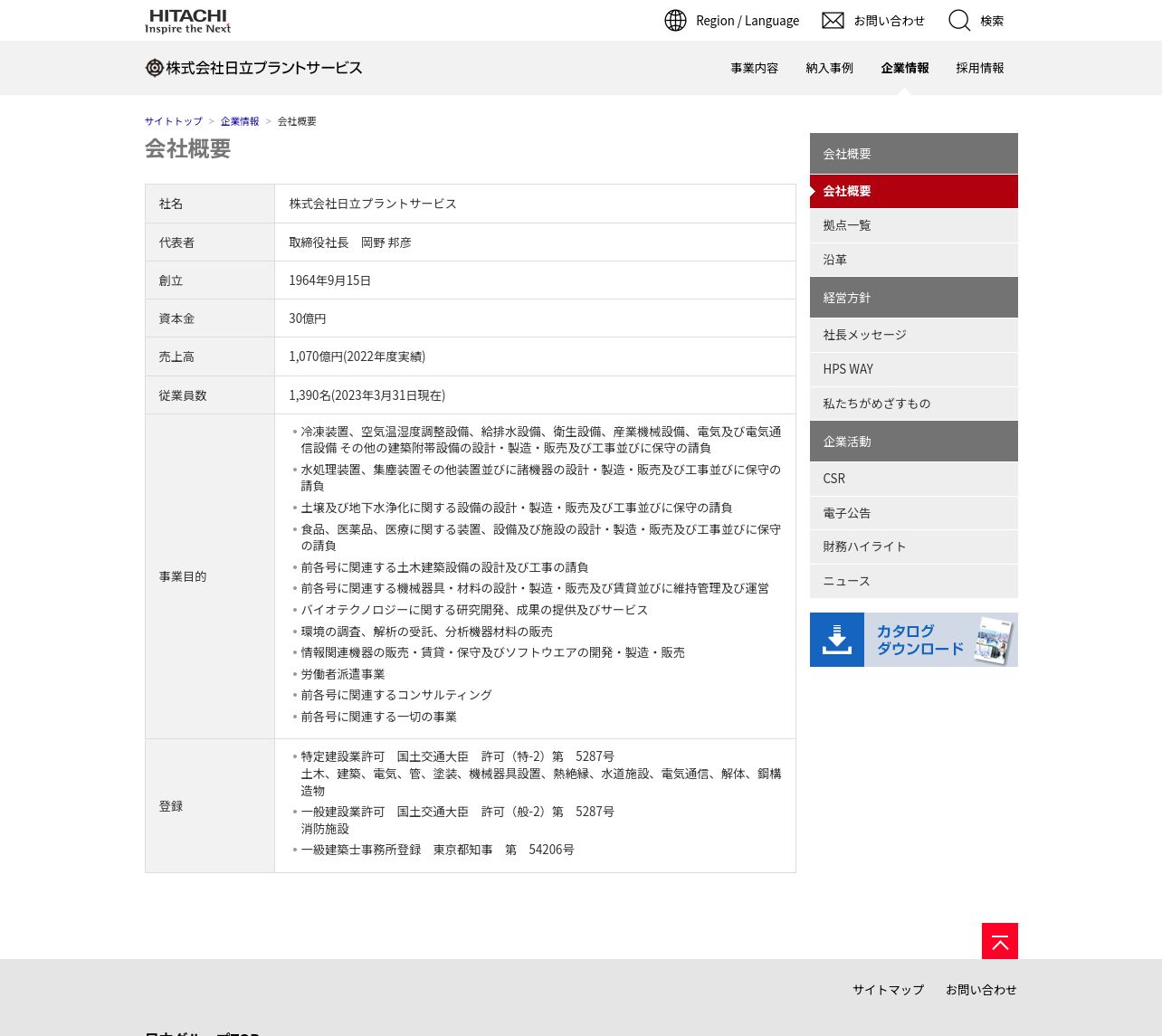The image size is (1162, 1036).
Task: Click 会社概要 sidebar section header
Action: [914, 154]
